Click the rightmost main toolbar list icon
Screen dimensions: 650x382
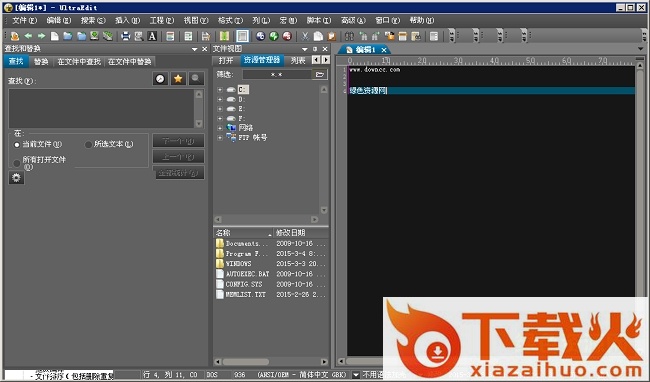click(434, 36)
